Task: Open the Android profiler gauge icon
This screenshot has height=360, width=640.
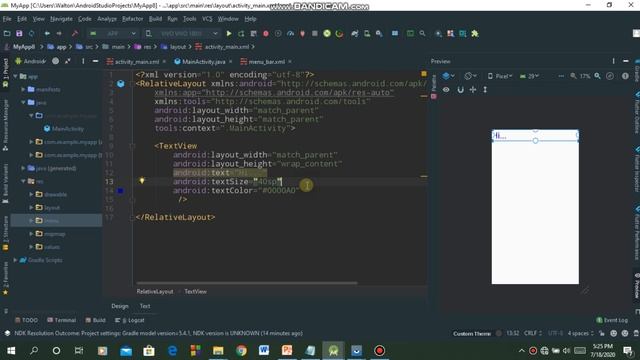Action: [x=290, y=33]
